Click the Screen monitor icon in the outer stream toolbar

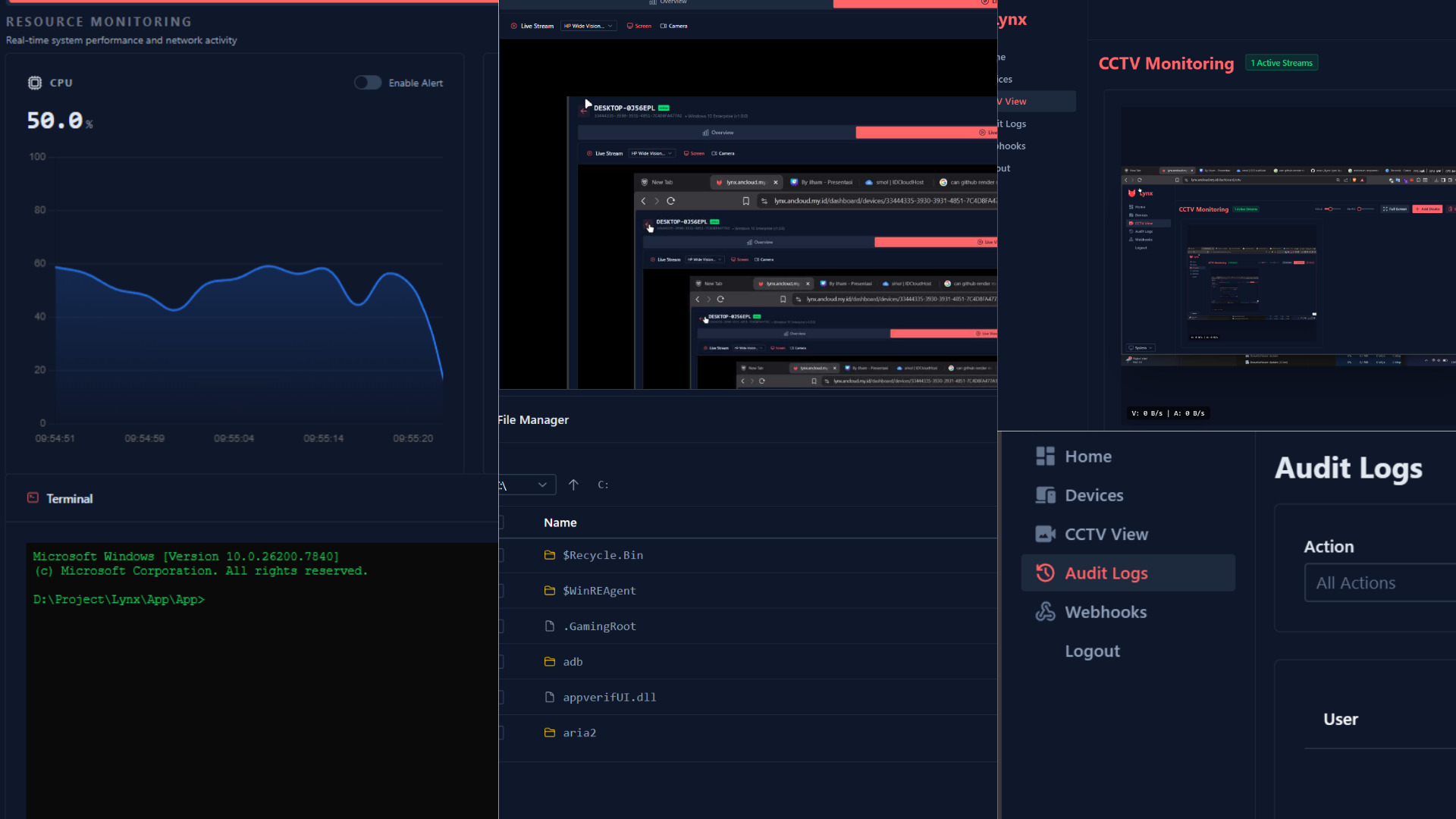[629, 26]
